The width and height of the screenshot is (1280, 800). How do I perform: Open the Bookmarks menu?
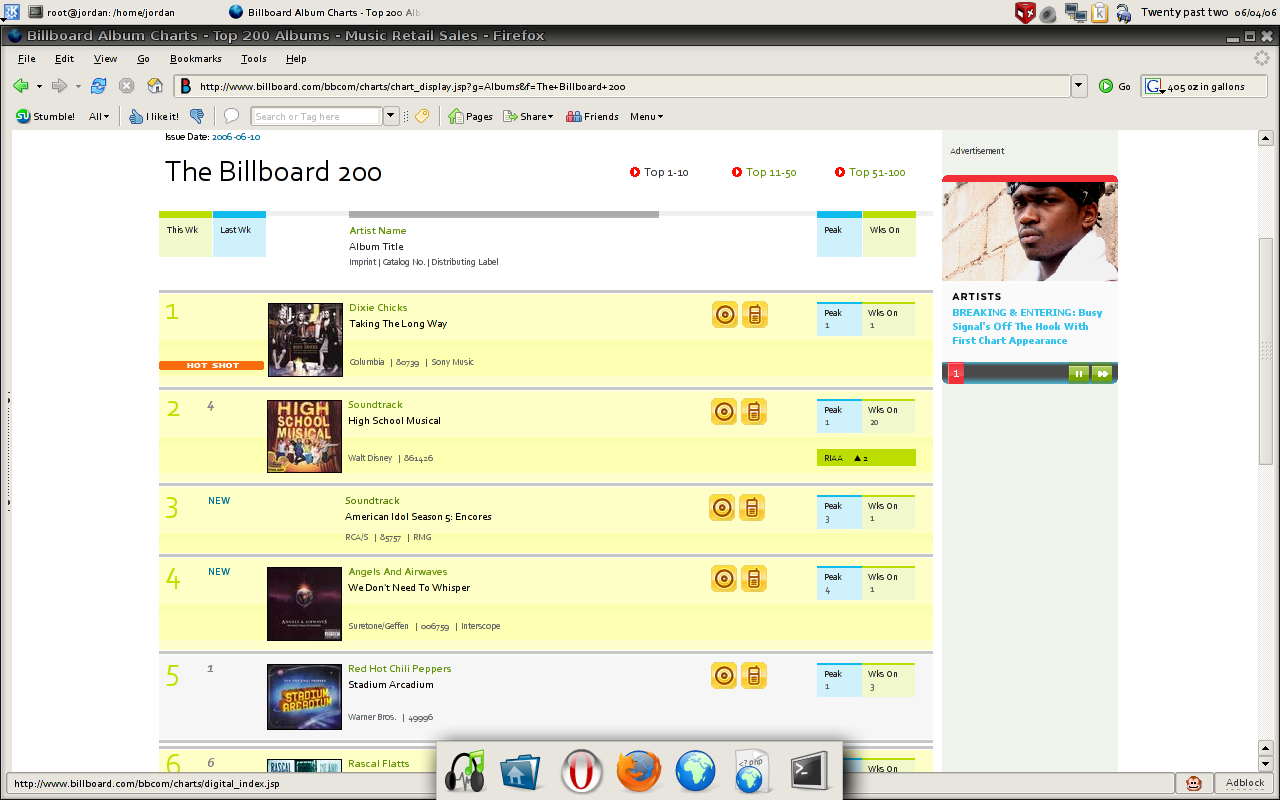(x=196, y=59)
